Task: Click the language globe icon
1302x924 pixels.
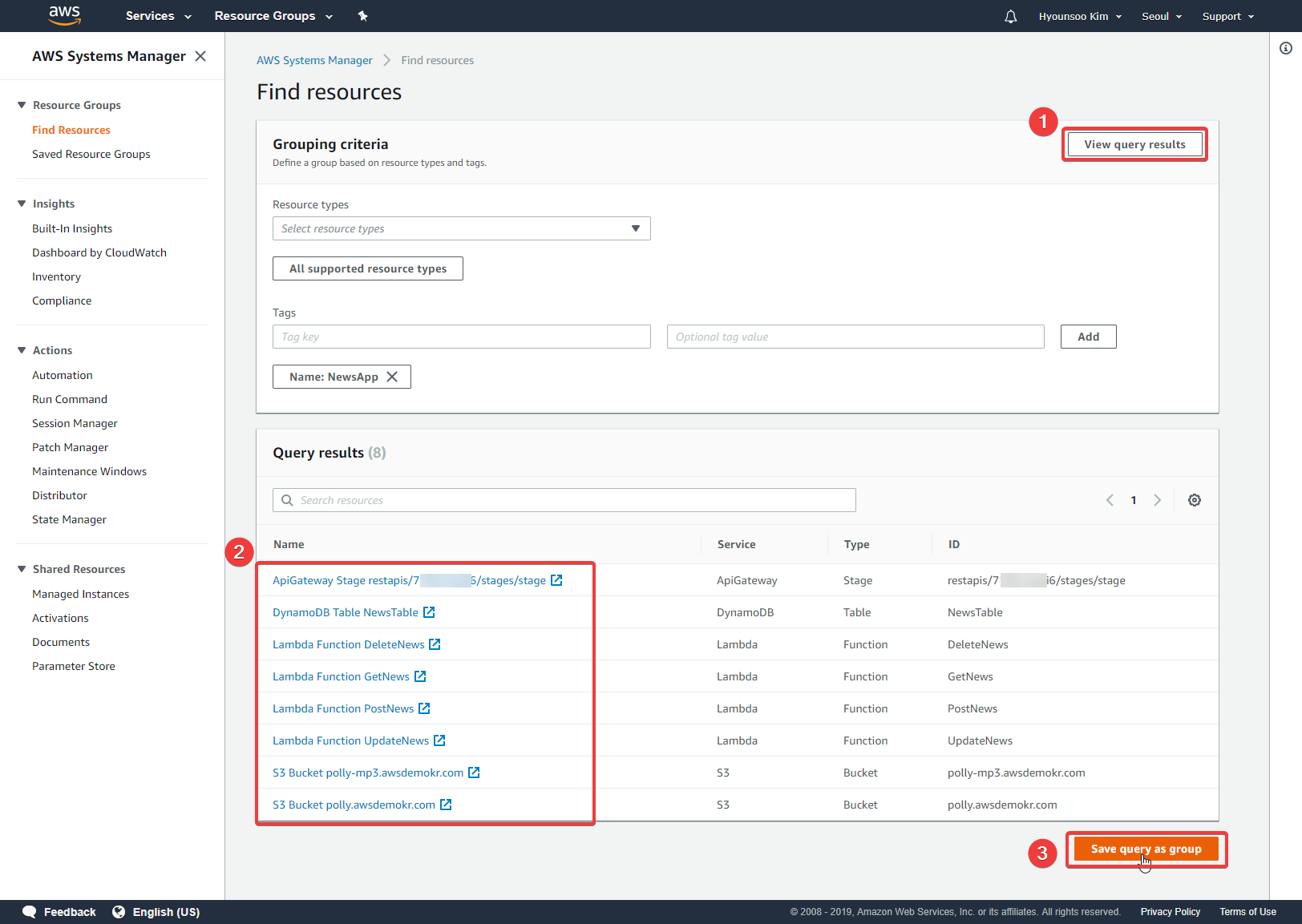Action: pyautogui.click(x=119, y=912)
